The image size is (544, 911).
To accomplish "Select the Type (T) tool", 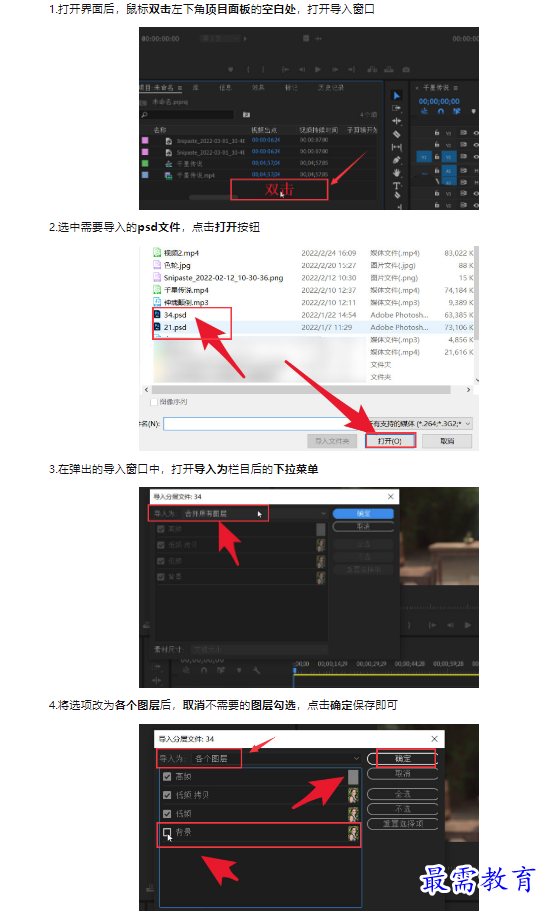I will pyautogui.click(x=397, y=185).
